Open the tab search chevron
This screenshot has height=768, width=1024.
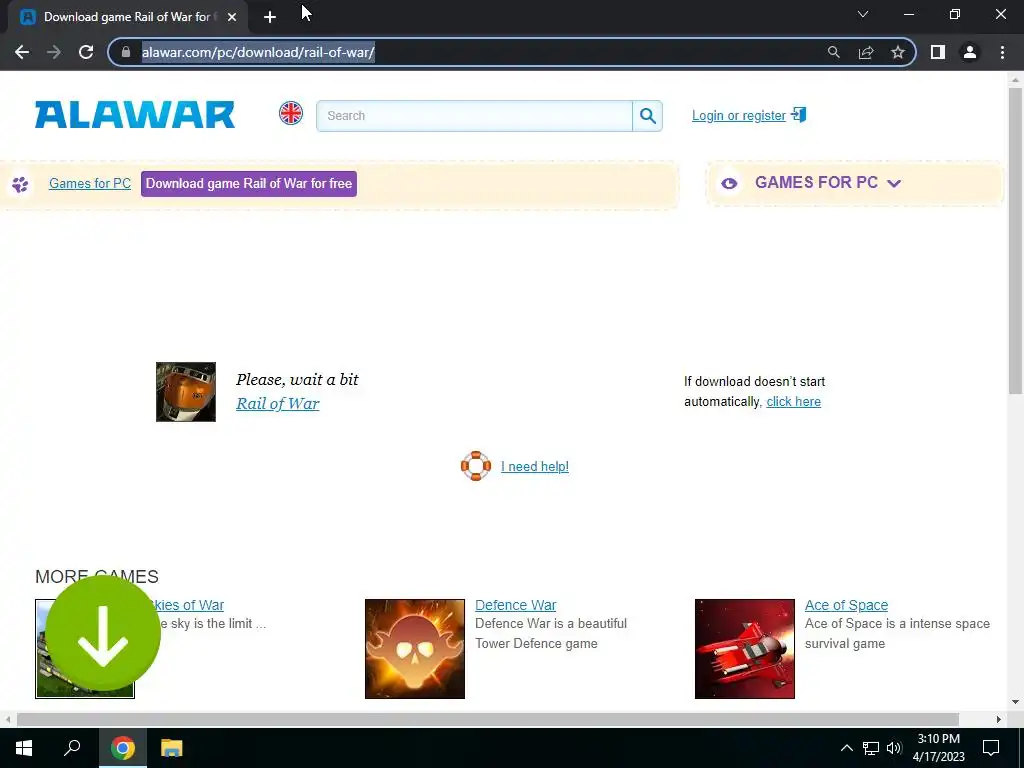(863, 14)
